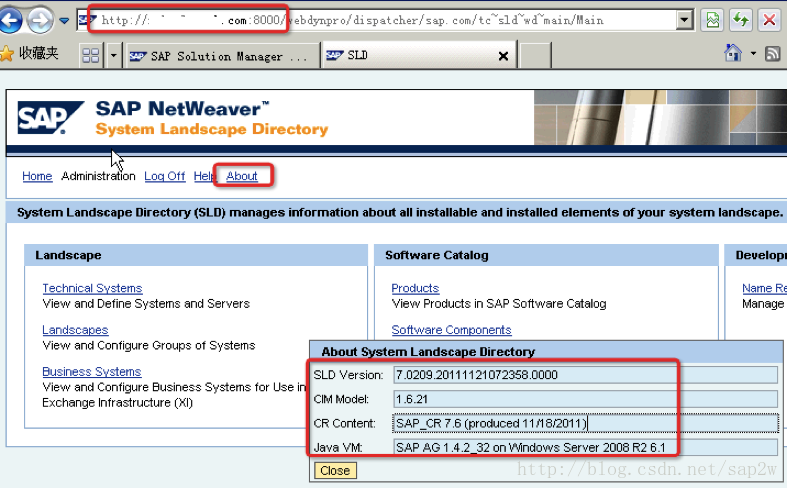The image size is (788, 489).
Task: Click 'View Products in SAP Software Catalog' text
Action: 499,304
